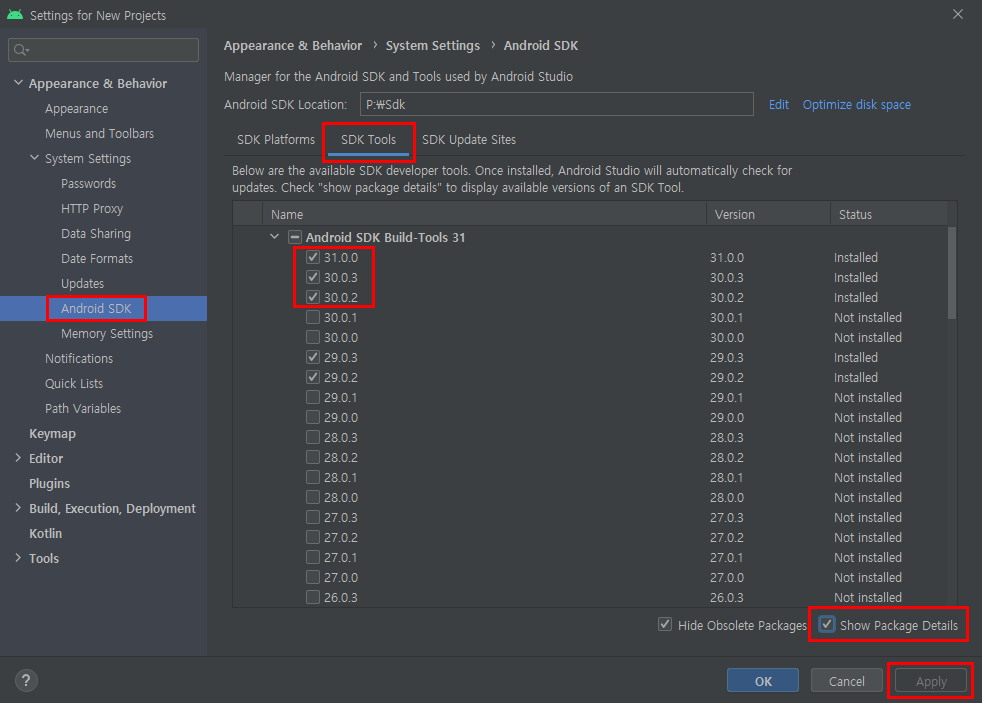The height and width of the screenshot is (703, 982).
Task: Enable the 28.0.3 build tools package
Action: click(313, 437)
